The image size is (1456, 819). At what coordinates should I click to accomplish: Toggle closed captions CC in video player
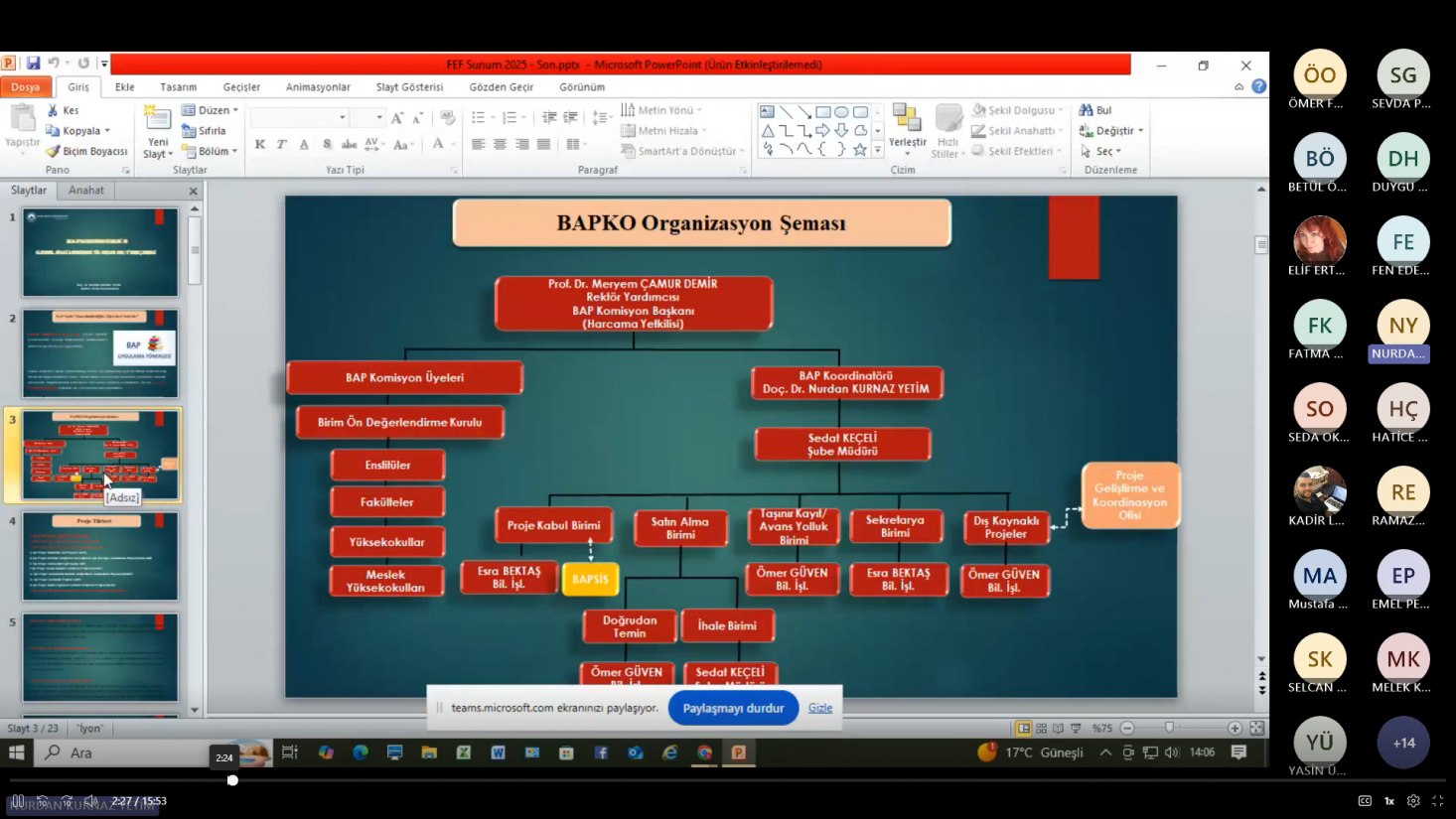point(1365,801)
